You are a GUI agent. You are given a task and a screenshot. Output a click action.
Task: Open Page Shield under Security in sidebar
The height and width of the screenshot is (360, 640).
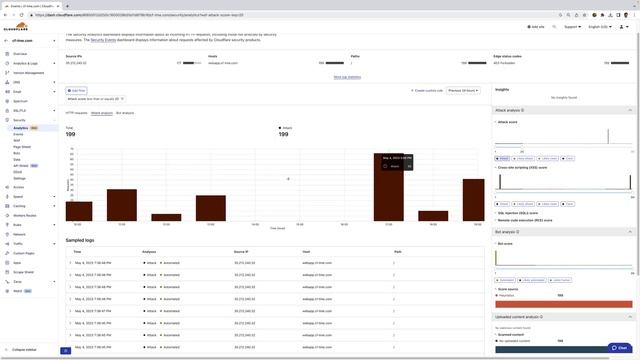pyautogui.click(x=22, y=147)
